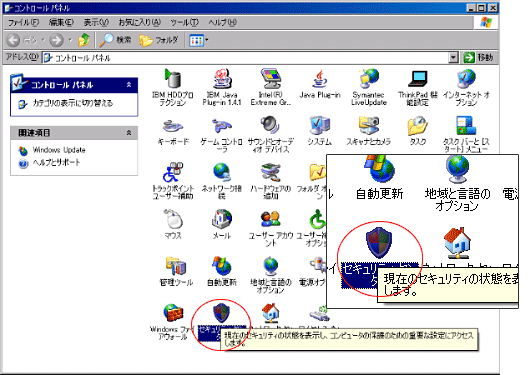Screen dimensions: 530x375
Task: Open the IBM HDD Protection icon
Action: 172,87
